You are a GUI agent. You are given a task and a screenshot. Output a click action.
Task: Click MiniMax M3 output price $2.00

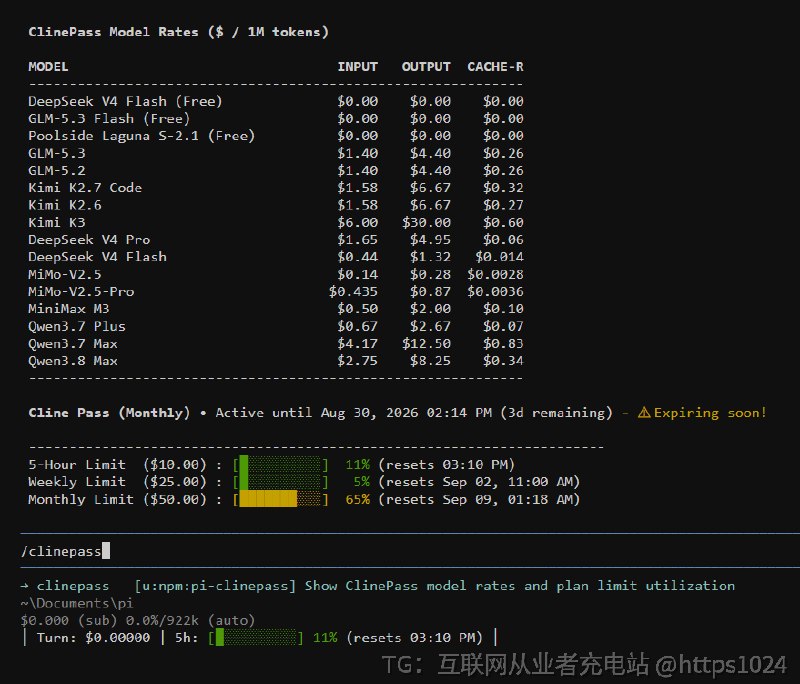point(430,309)
